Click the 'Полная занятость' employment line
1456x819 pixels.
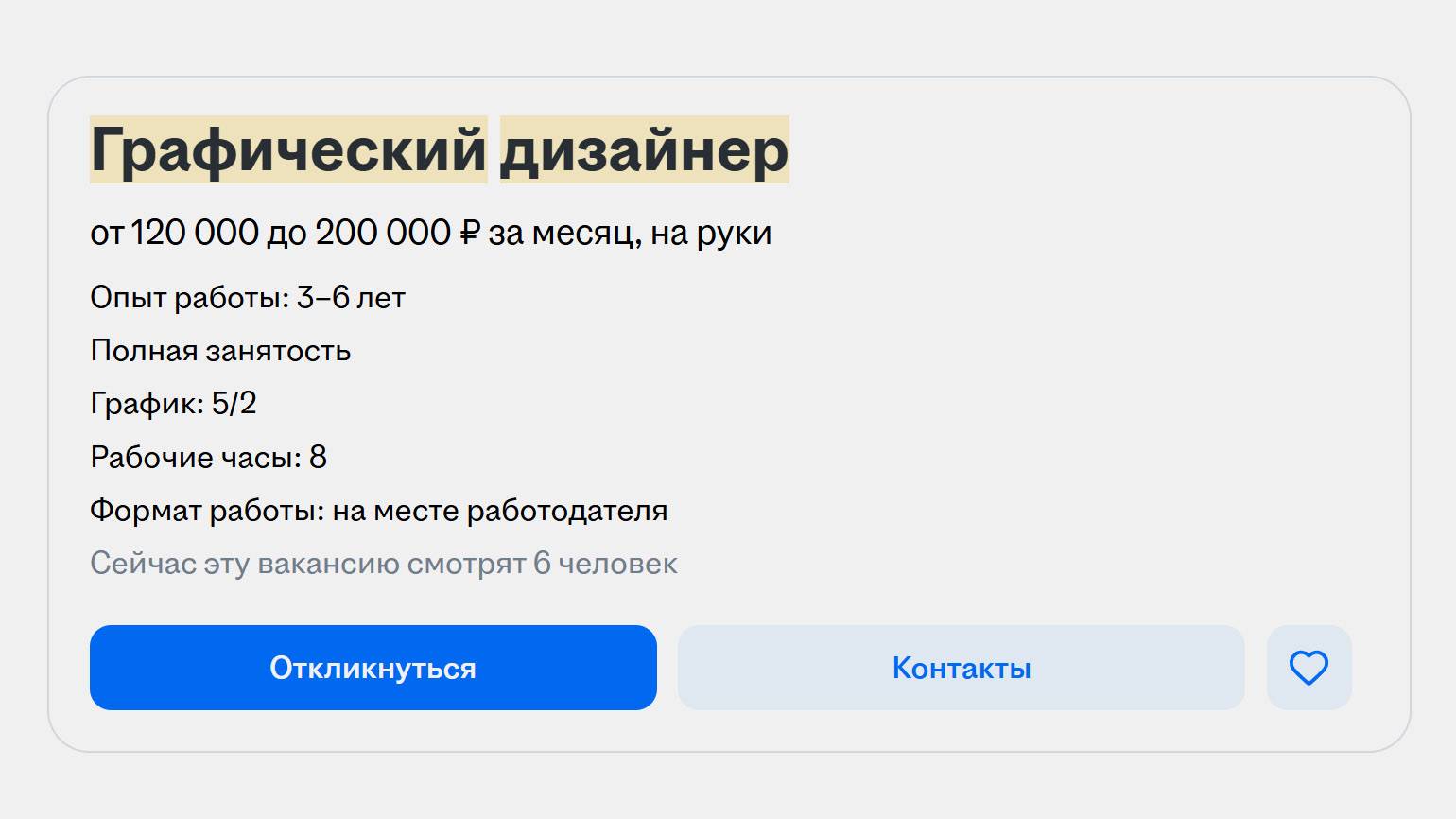[220, 351]
